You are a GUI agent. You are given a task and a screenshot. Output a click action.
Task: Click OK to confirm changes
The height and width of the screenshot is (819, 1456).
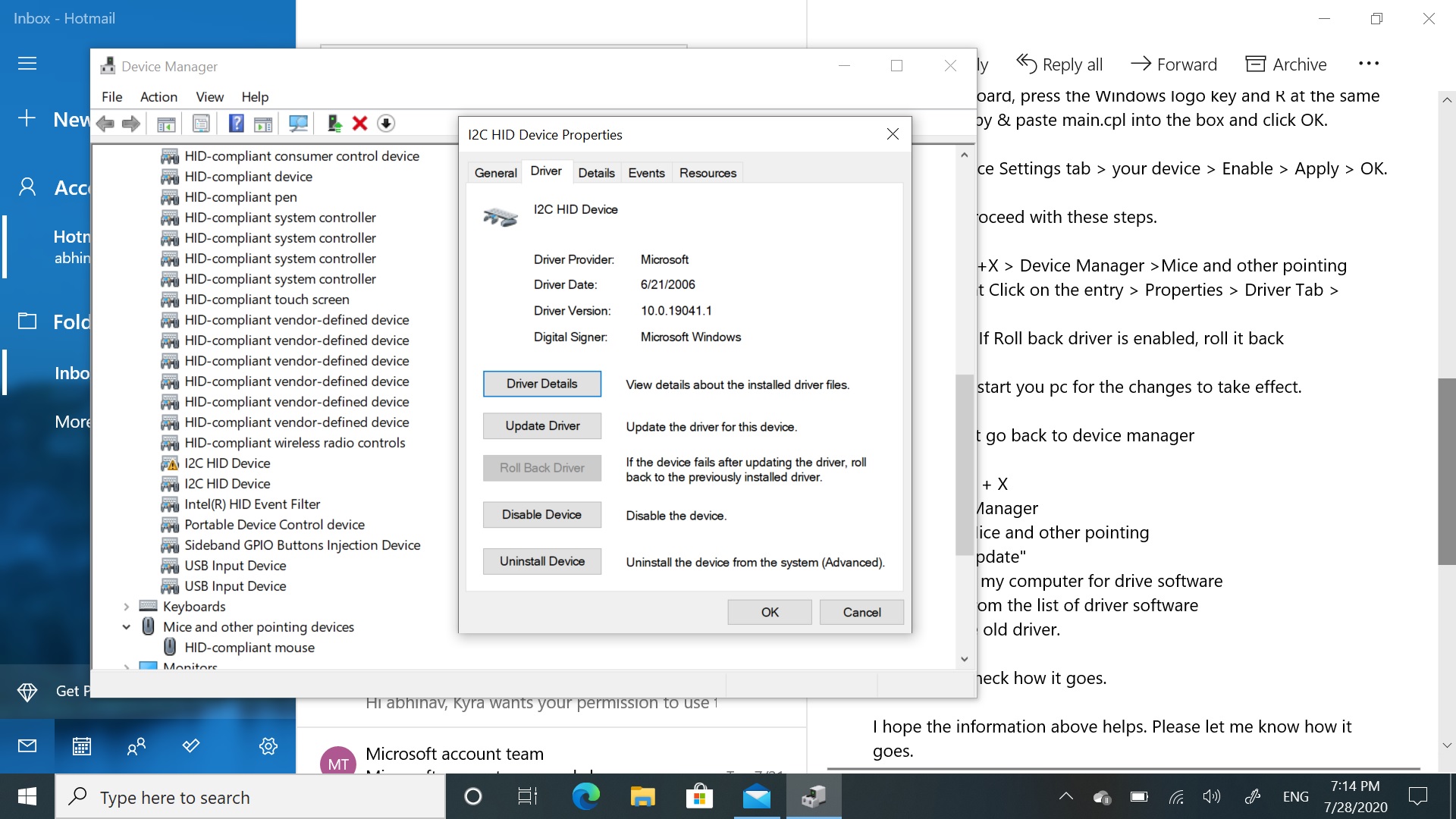point(769,612)
